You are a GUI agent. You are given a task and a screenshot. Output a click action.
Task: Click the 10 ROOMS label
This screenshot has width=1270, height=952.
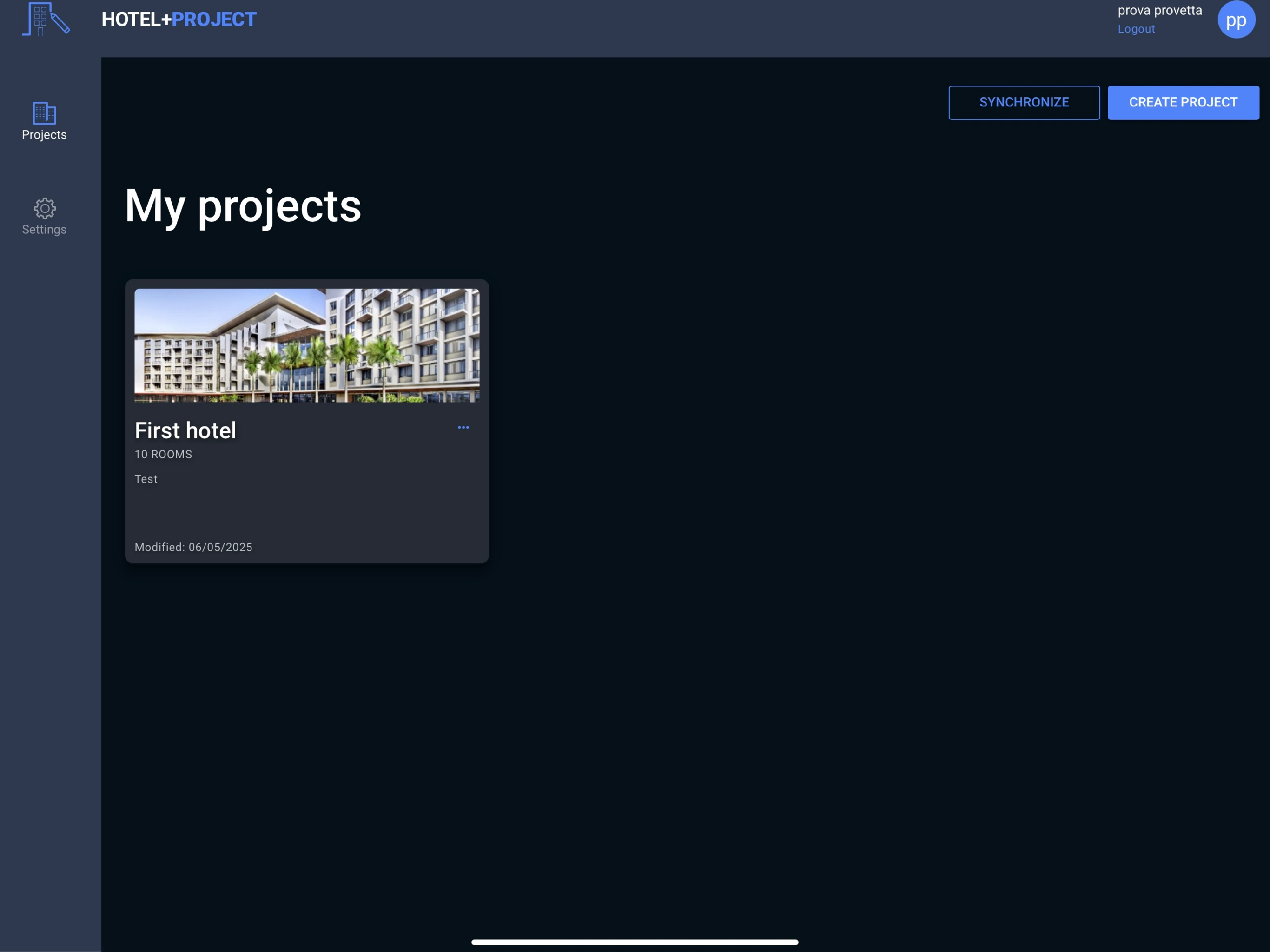click(164, 454)
